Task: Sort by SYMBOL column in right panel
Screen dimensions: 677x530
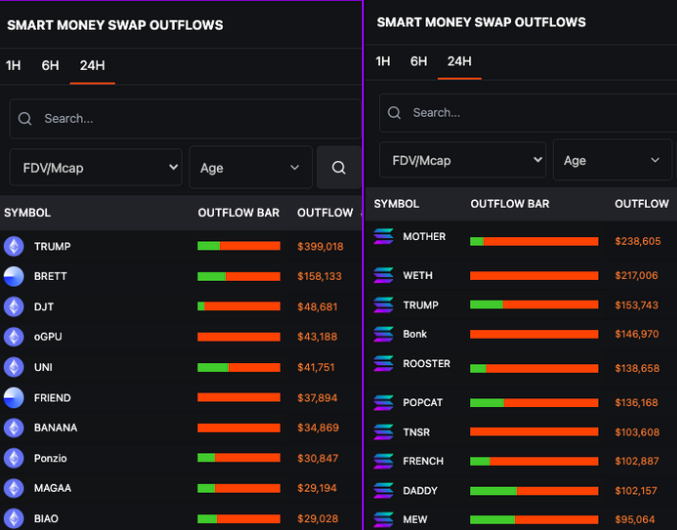Action: 396,204
